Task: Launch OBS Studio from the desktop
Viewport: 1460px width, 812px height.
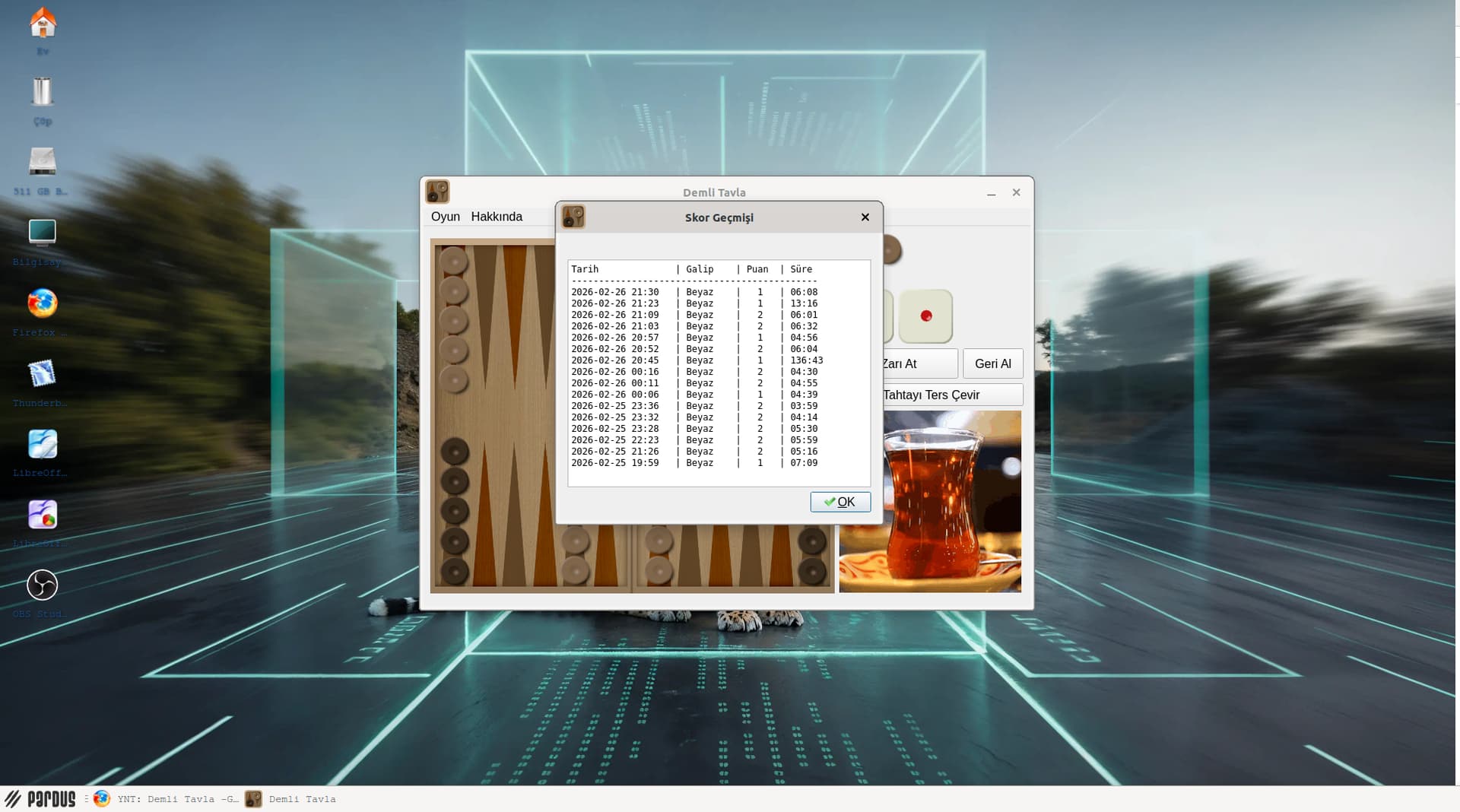Action: click(43, 585)
